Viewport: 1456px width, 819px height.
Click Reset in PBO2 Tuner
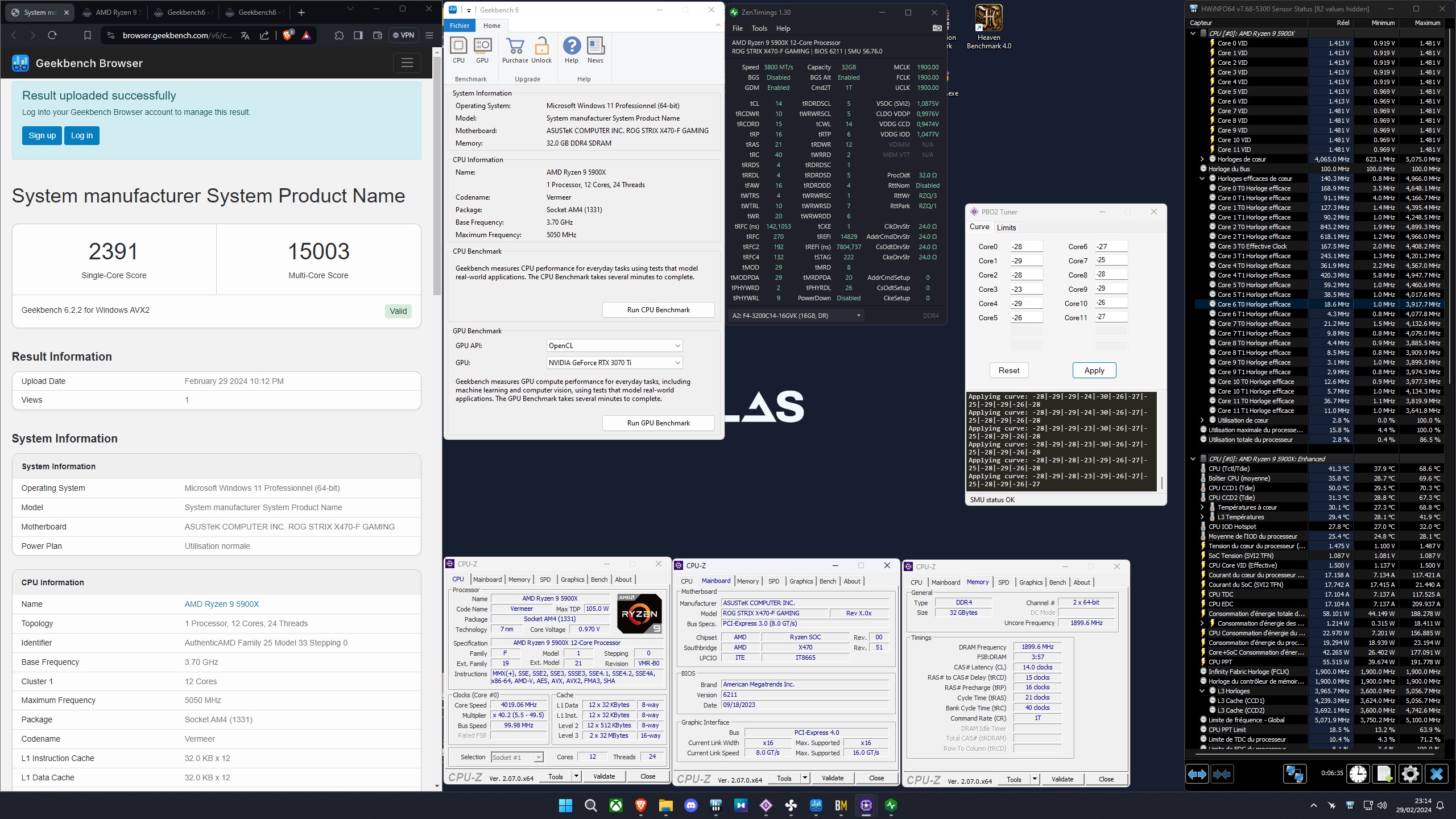coord(1009,370)
